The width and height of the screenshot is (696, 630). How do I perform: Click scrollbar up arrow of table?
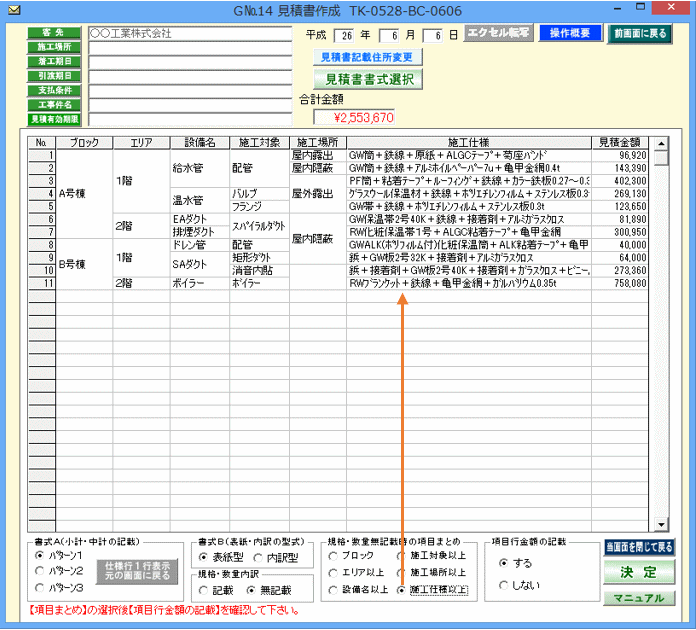click(x=661, y=143)
